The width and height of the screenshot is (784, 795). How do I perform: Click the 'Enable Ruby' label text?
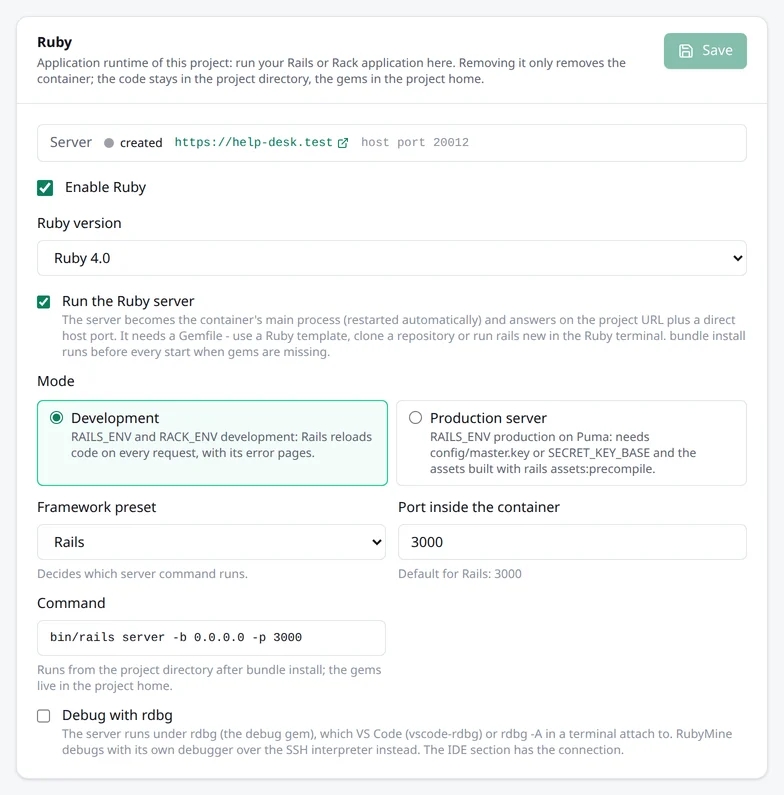point(105,188)
